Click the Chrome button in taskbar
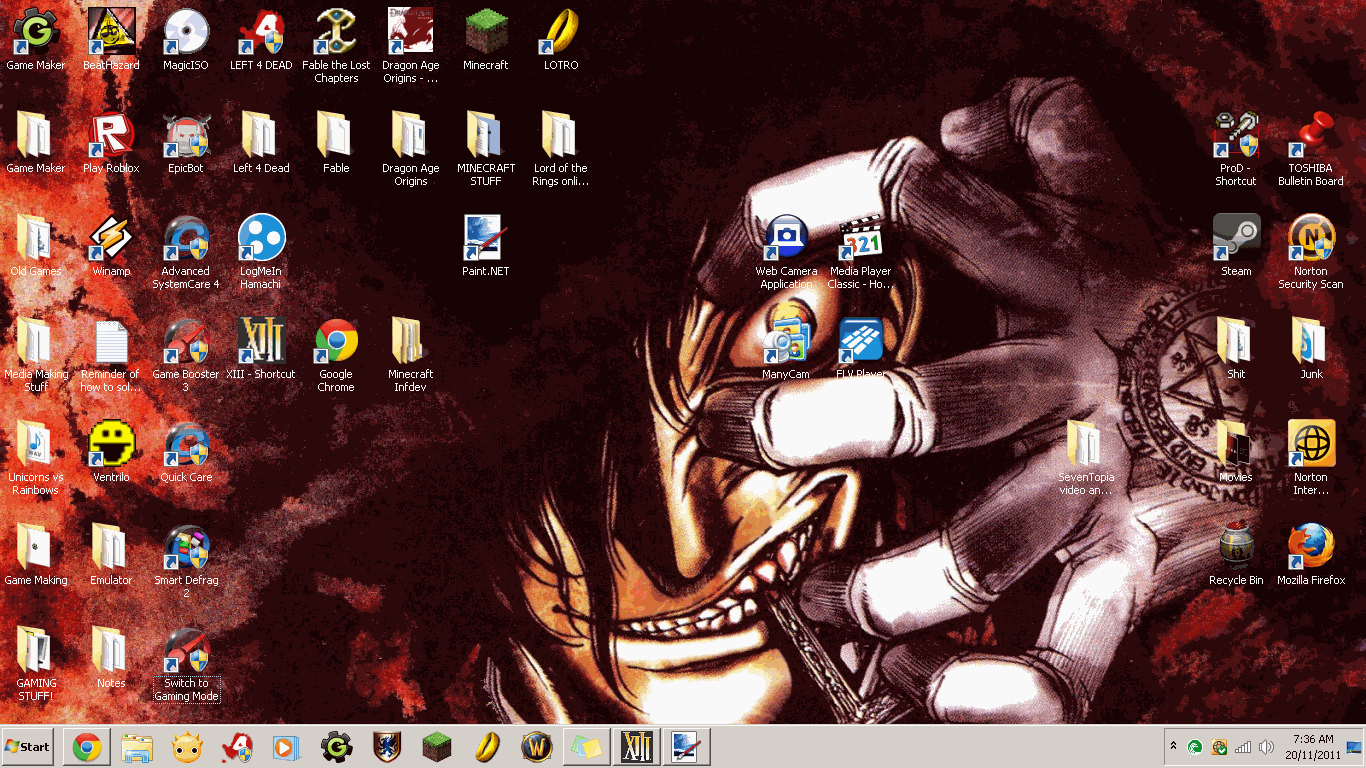 pos(87,747)
